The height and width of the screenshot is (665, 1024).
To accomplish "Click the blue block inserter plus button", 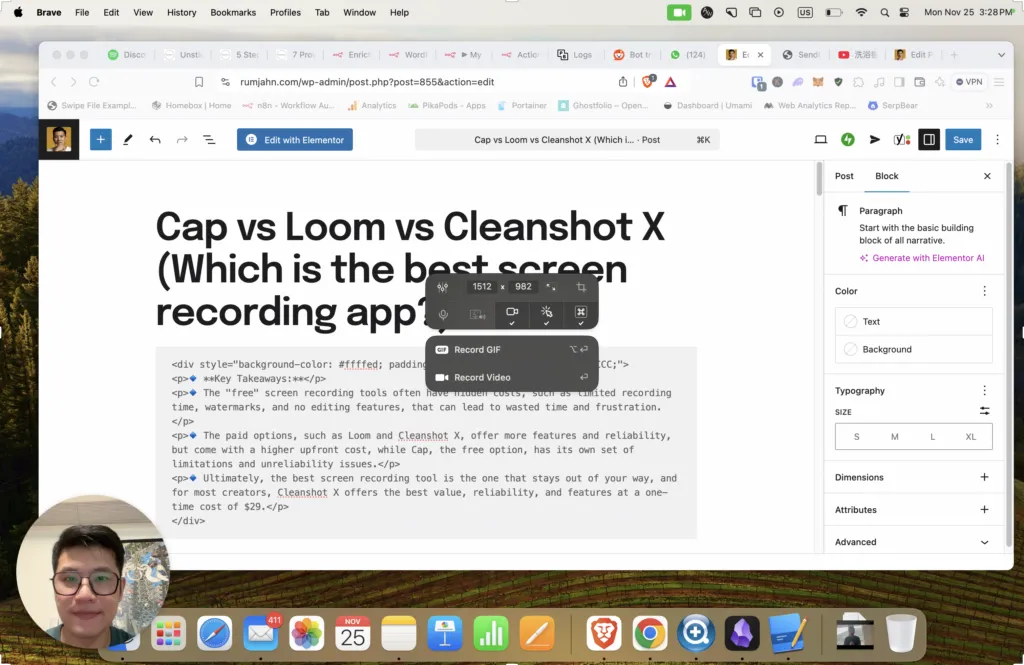I will point(101,140).
